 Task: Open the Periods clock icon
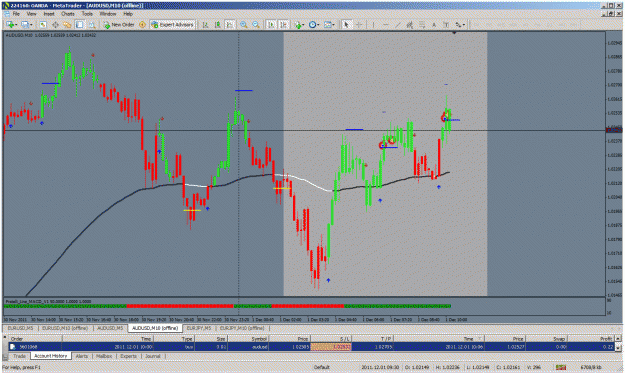point(312,25)
